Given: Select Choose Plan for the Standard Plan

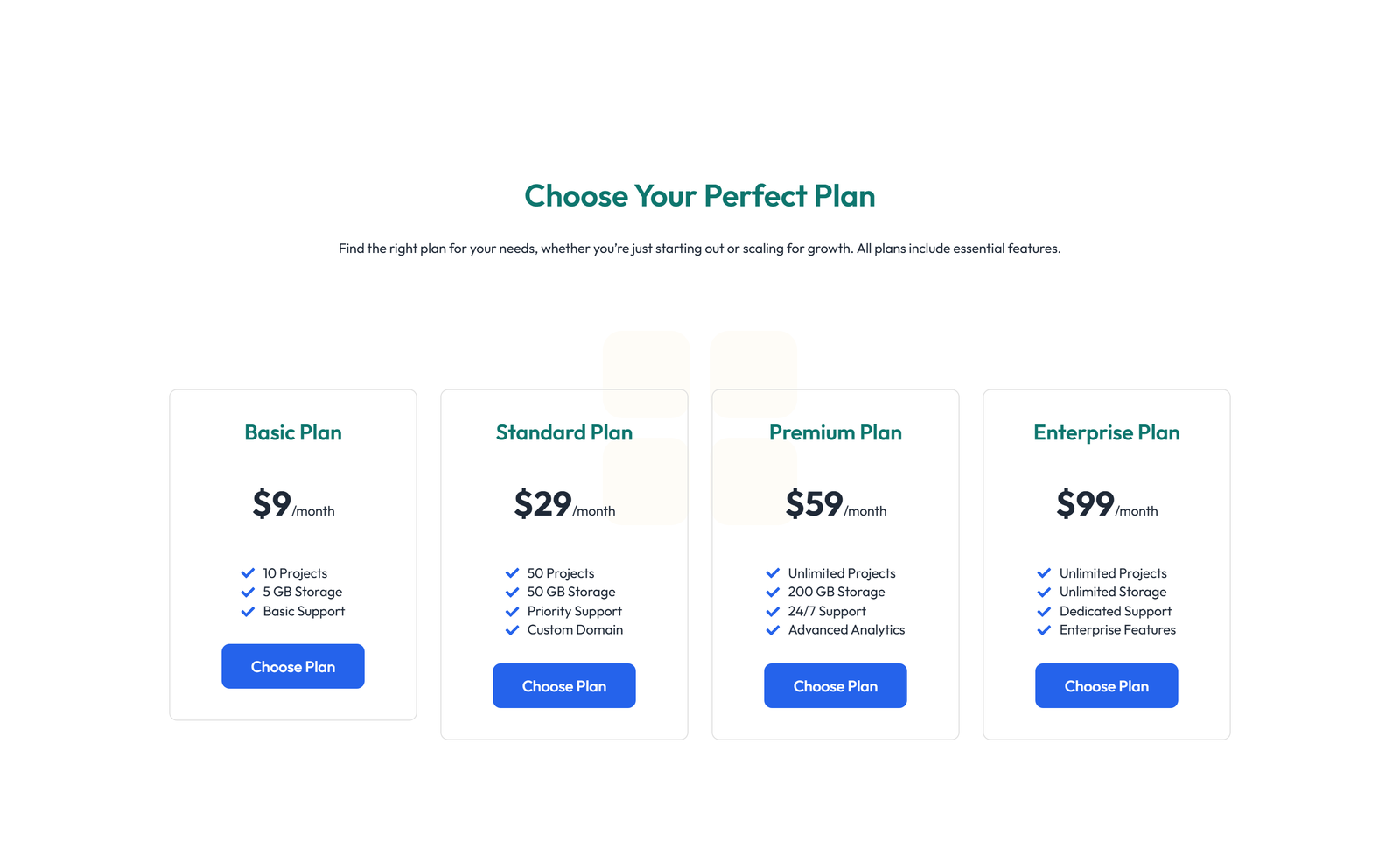Looking at the screenshot, I should click(x=563, y=685).
